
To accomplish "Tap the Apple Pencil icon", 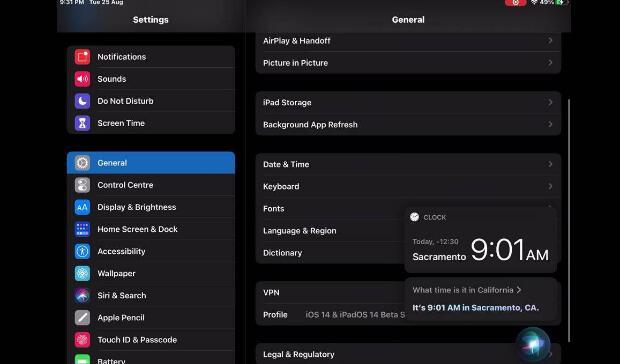I will coord(82,318).
